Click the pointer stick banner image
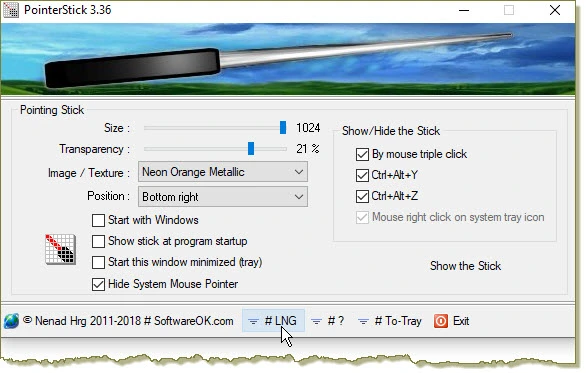 pos(288,59)
